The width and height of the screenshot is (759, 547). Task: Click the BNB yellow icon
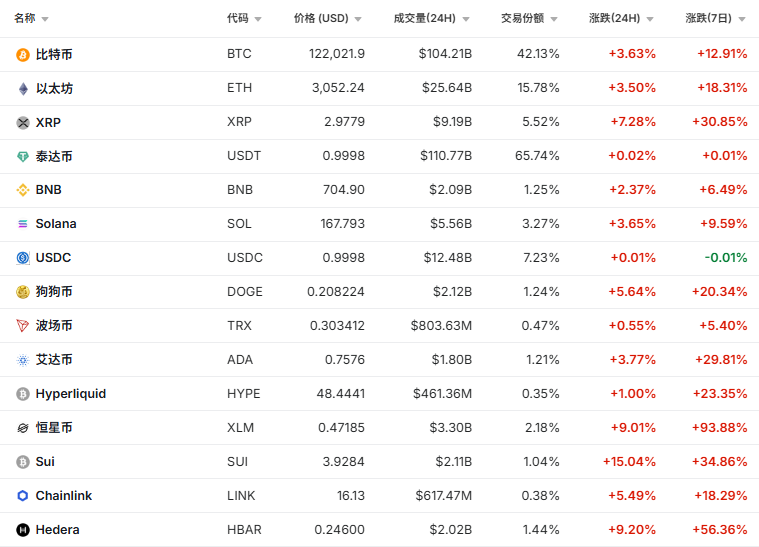point(23,190)
